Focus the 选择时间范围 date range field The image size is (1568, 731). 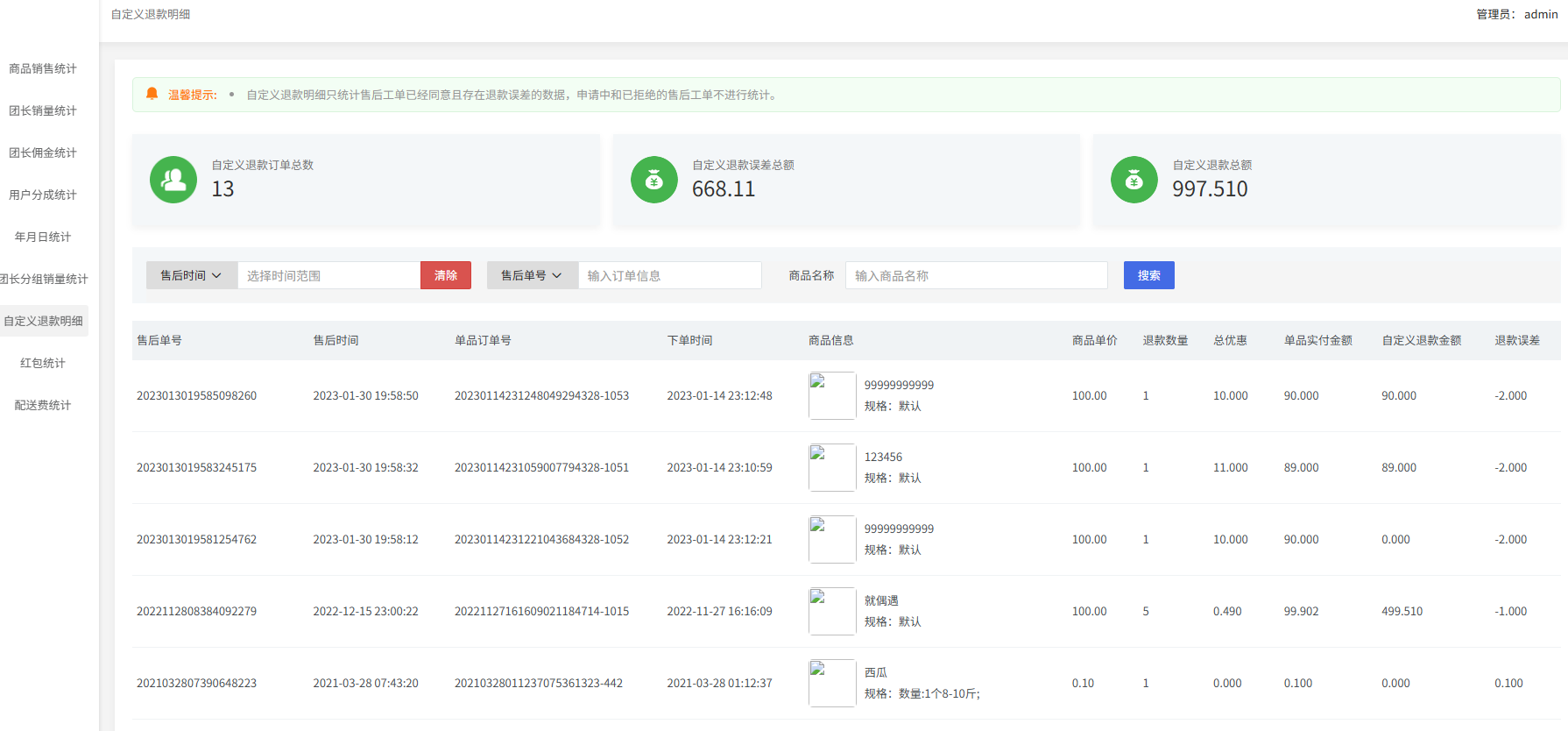click(x=328, y=275)
